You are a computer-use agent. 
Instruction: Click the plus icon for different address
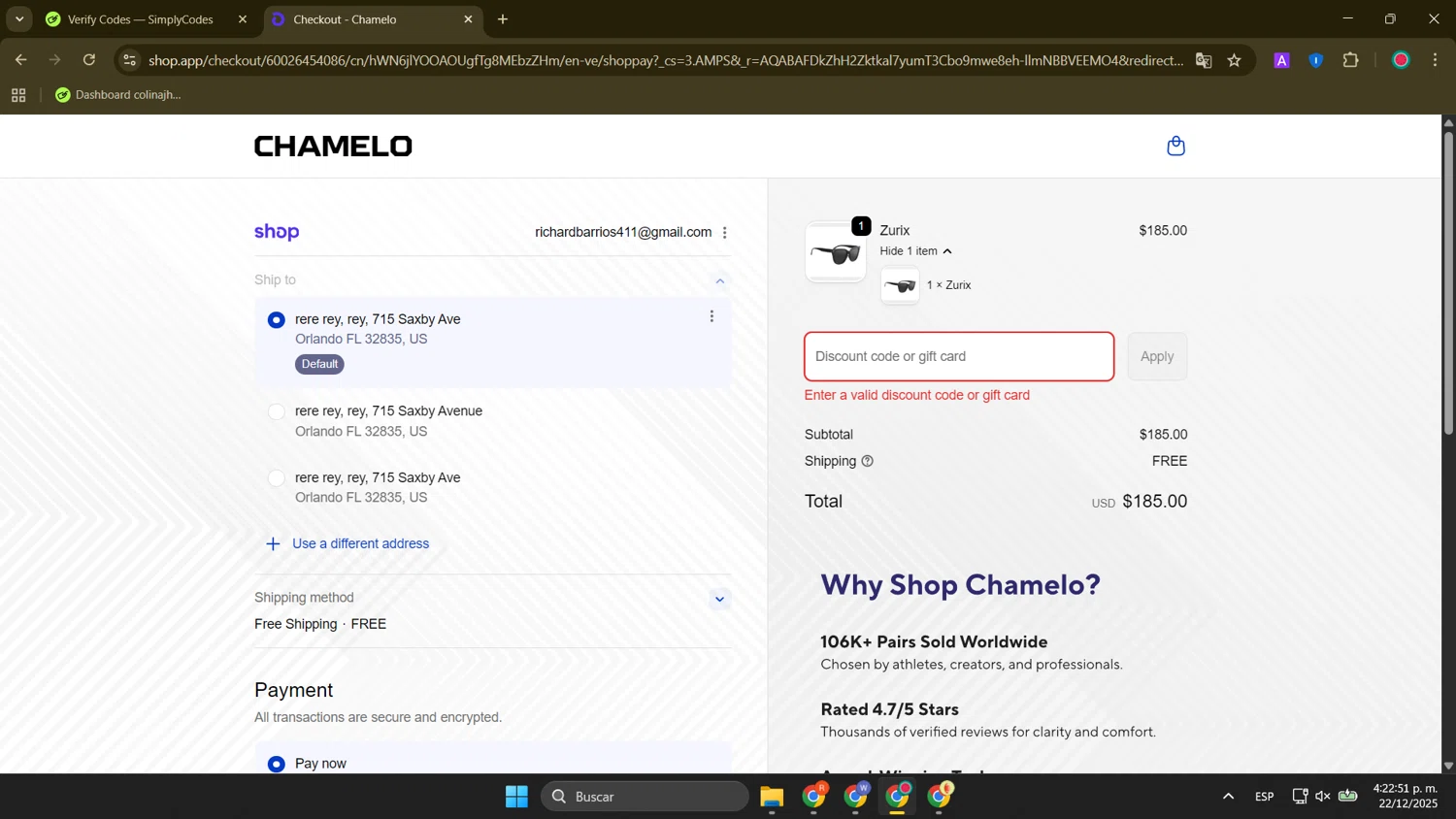pos(274,544)
